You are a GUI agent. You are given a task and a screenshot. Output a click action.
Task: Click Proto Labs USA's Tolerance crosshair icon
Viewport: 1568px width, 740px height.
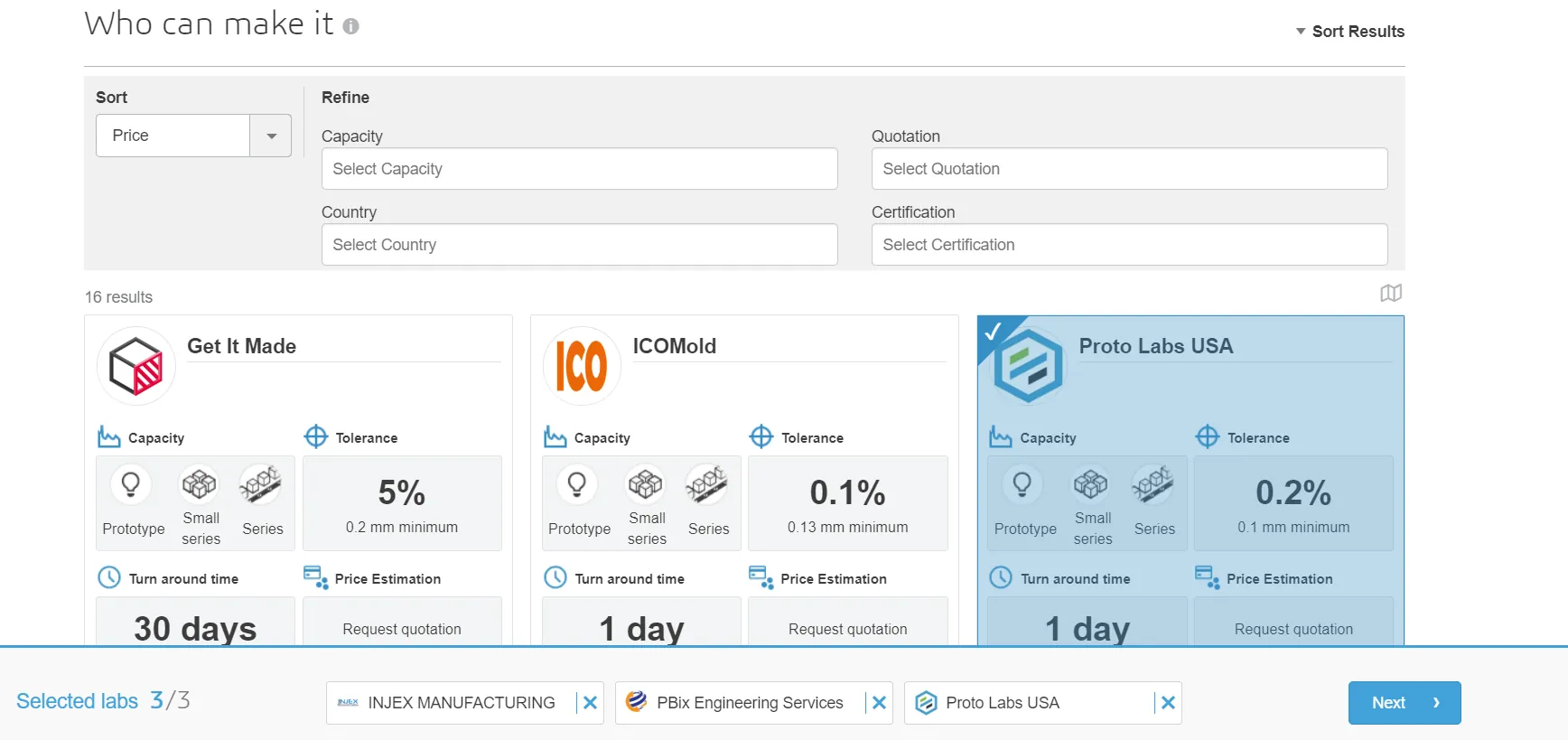tap(1208, 437)
